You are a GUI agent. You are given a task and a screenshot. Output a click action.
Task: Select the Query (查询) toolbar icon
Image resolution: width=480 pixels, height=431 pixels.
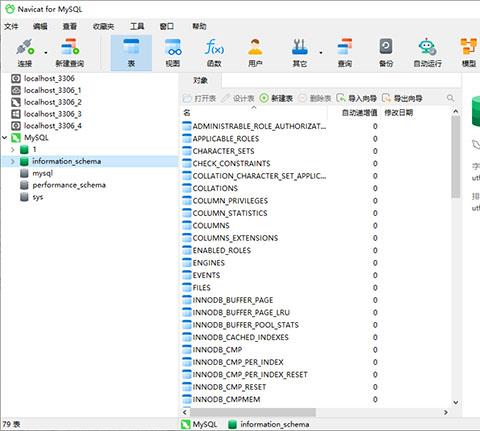tap(345, 53)
